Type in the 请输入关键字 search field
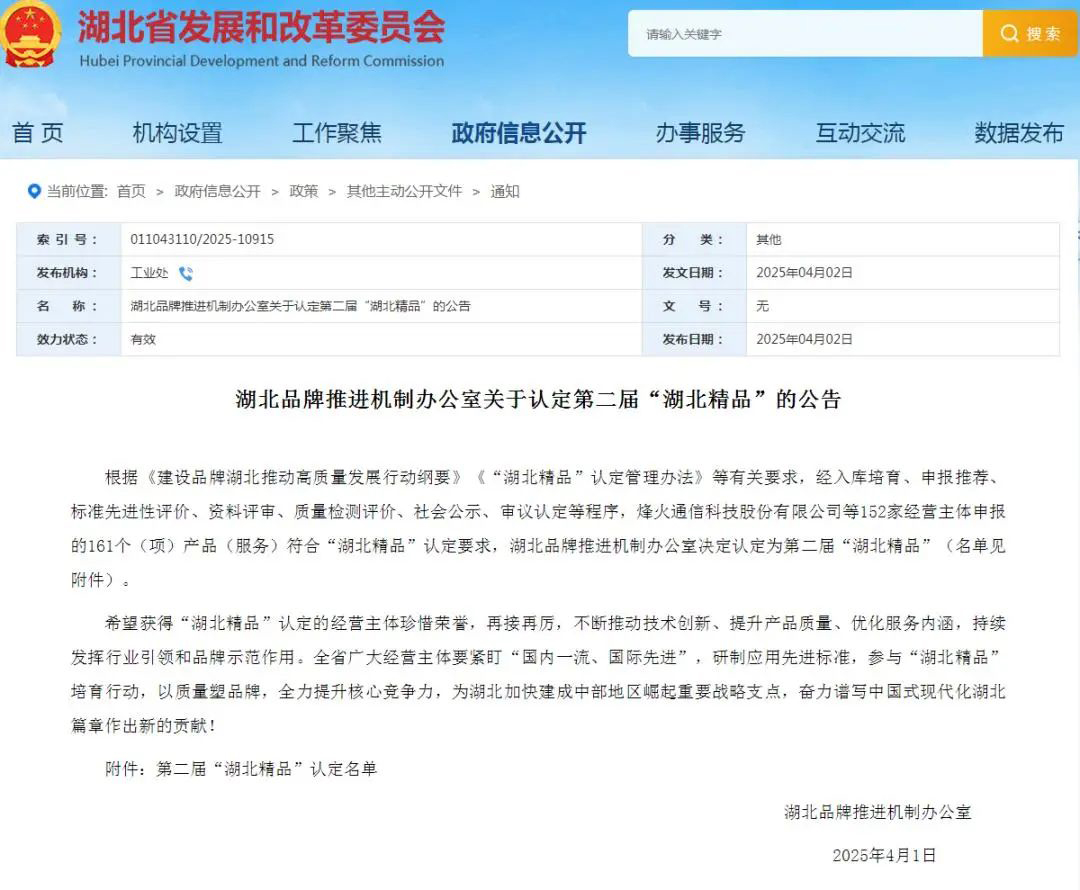 pos(805,34)
